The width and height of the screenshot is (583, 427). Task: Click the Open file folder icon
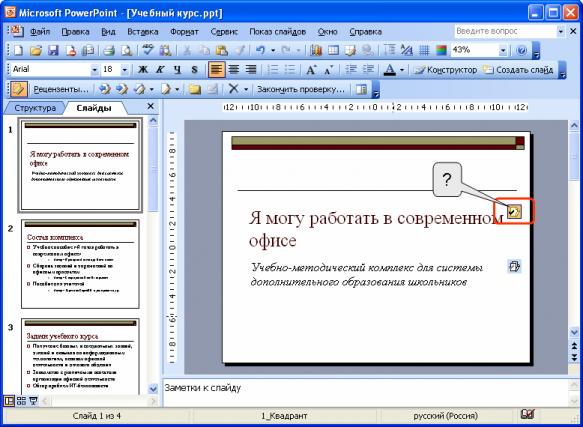point(36,50)
